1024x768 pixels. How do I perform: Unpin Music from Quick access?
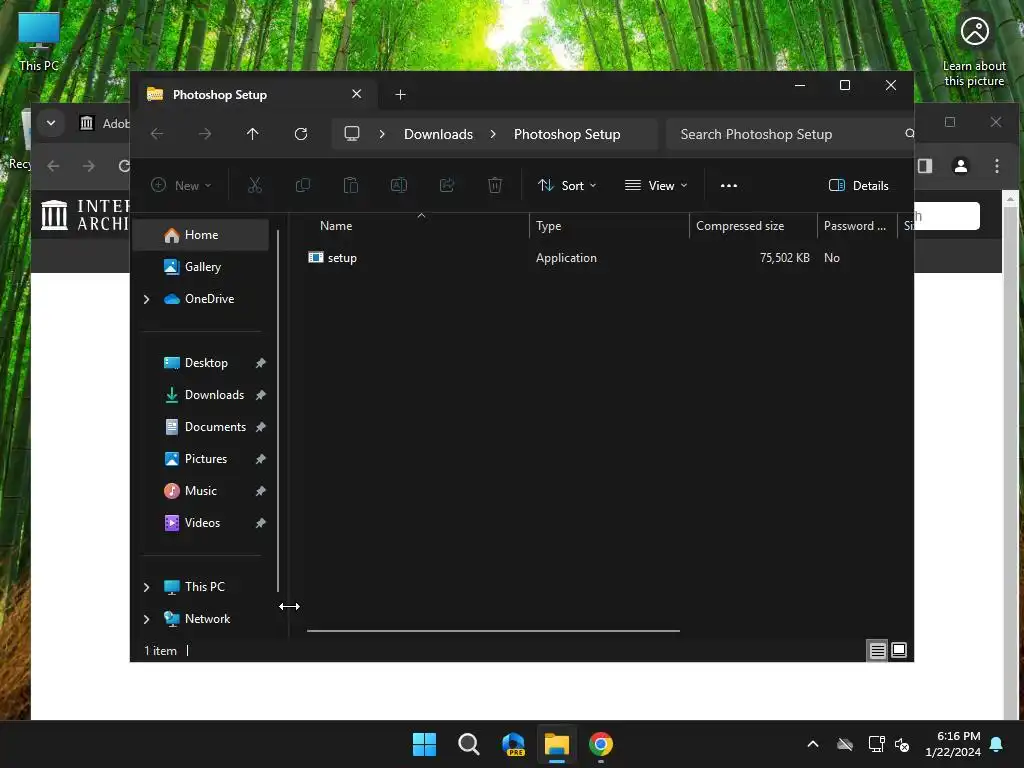coord(261,491)
